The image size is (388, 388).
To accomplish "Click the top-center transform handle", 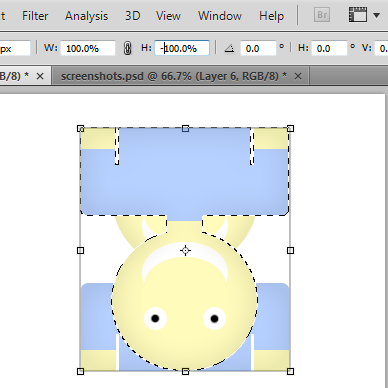I will click(x=186, y=129).
